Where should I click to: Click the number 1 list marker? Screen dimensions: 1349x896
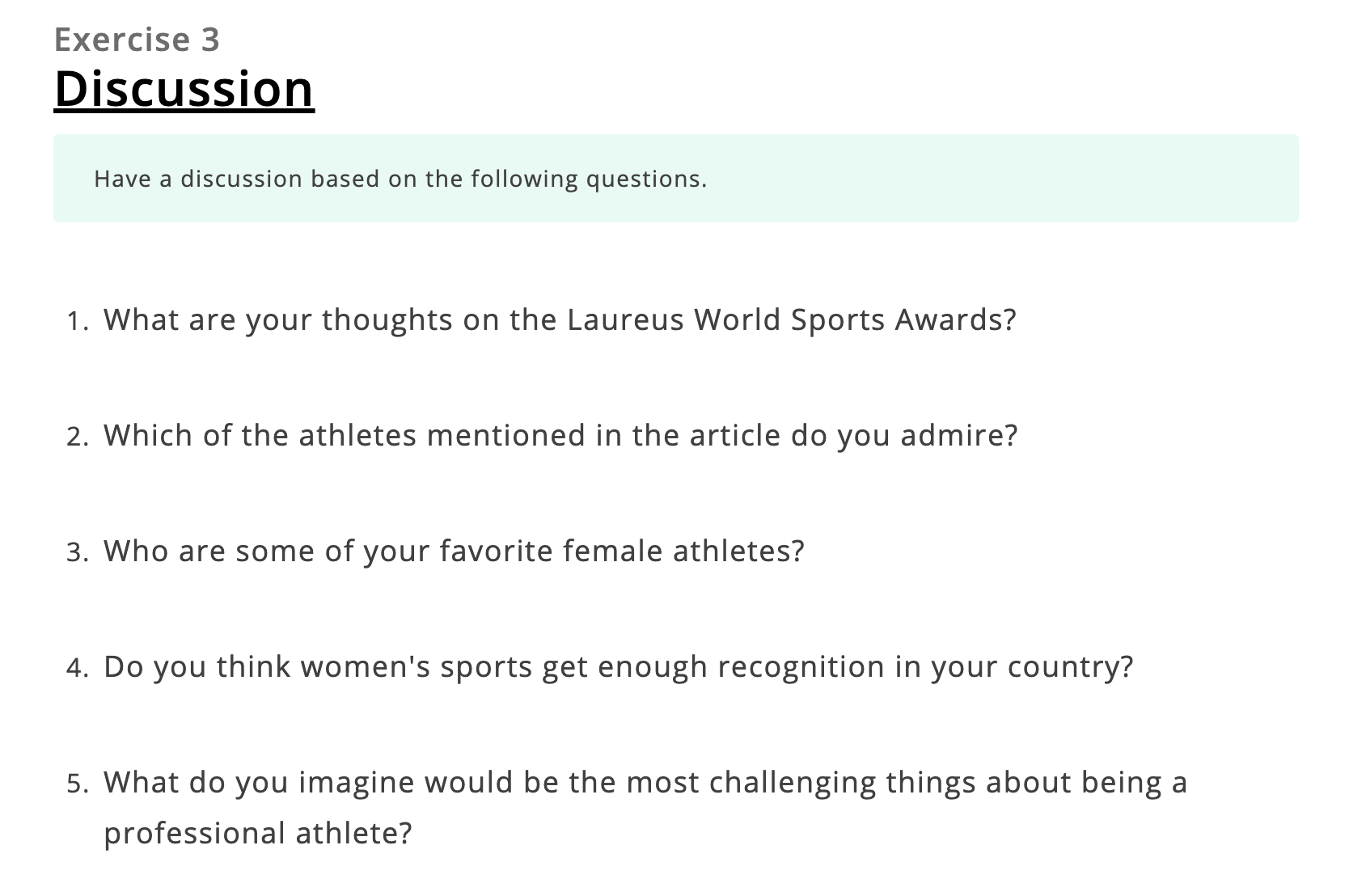[78, 322]
